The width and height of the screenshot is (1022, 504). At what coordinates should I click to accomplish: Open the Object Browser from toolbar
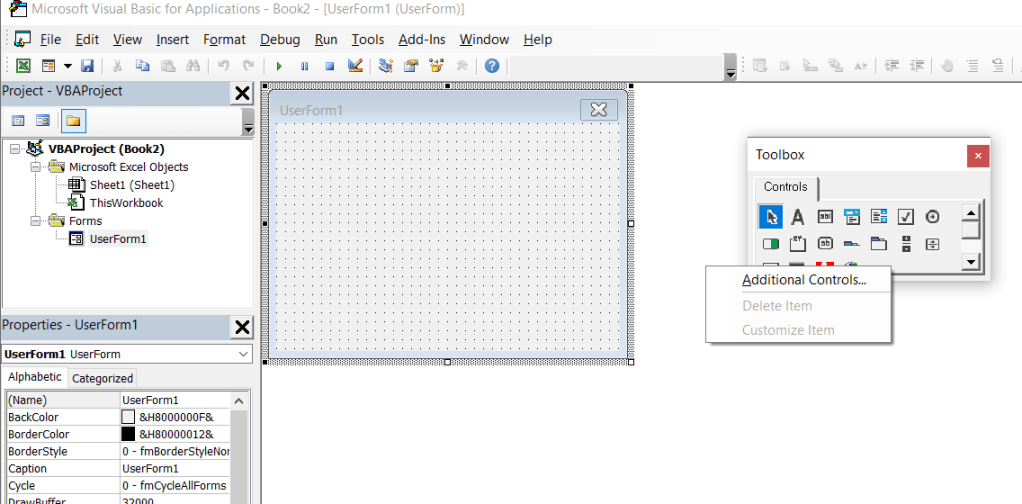pos(435,66)
